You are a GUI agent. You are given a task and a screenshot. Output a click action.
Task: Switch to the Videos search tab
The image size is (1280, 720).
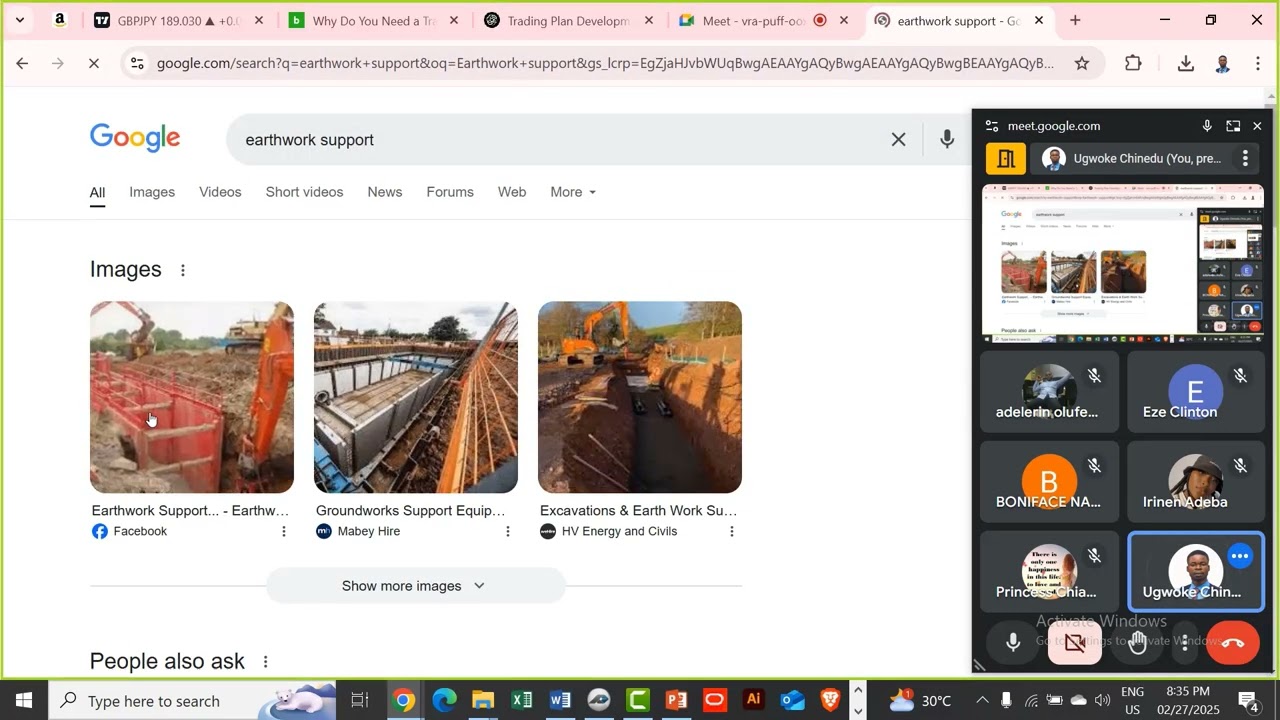point(220,192)
